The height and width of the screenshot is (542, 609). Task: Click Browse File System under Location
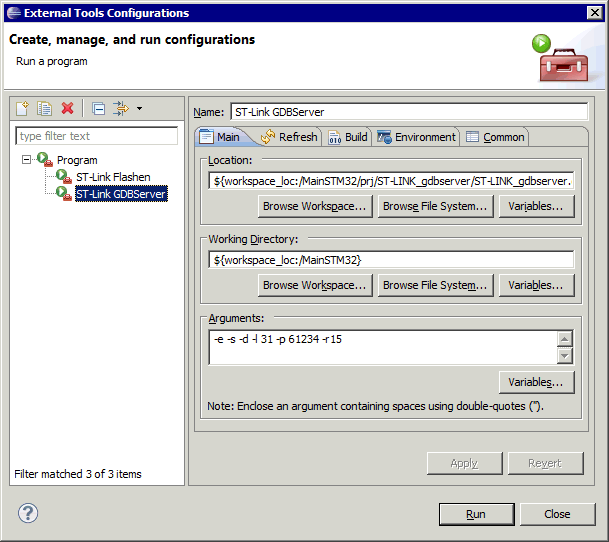pos(435,206)
